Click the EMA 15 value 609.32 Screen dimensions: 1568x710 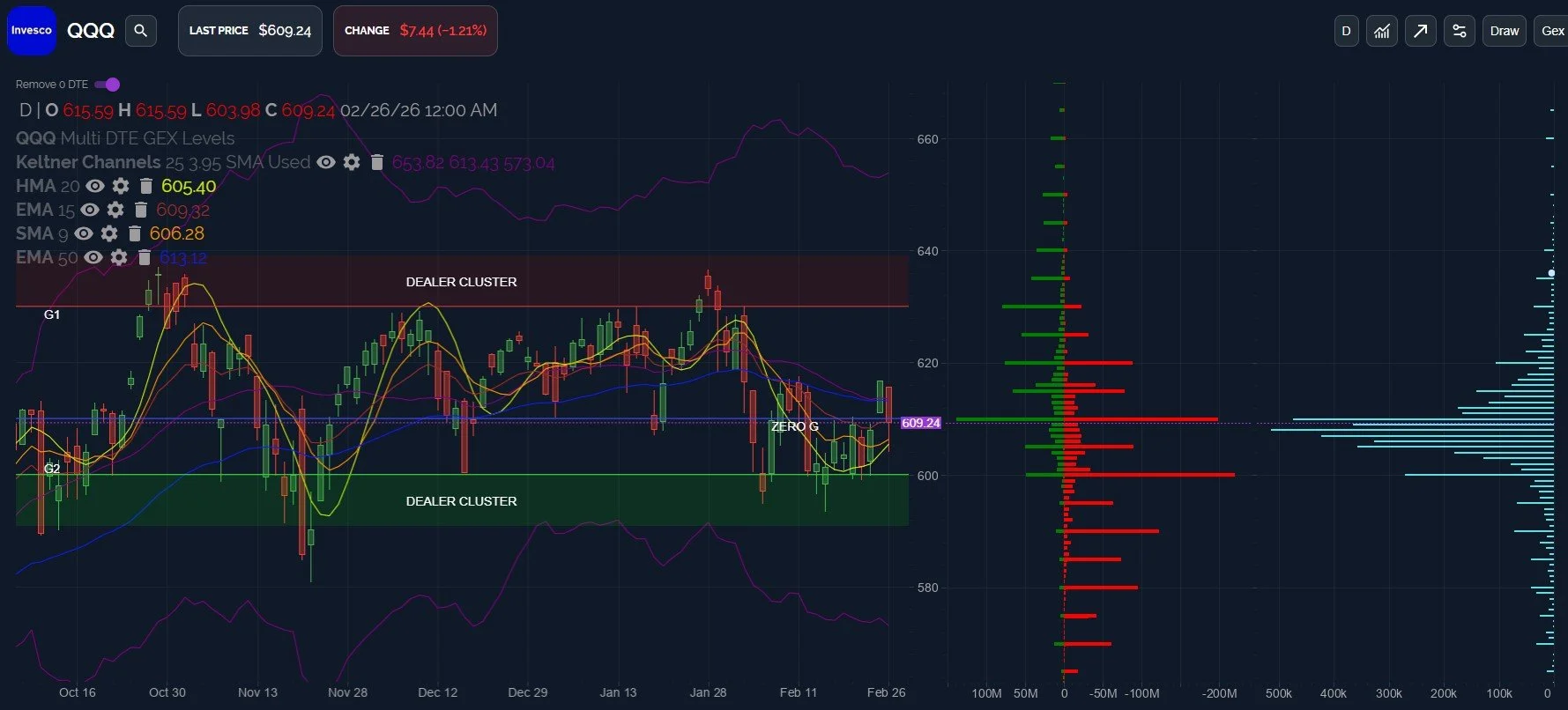182,210
